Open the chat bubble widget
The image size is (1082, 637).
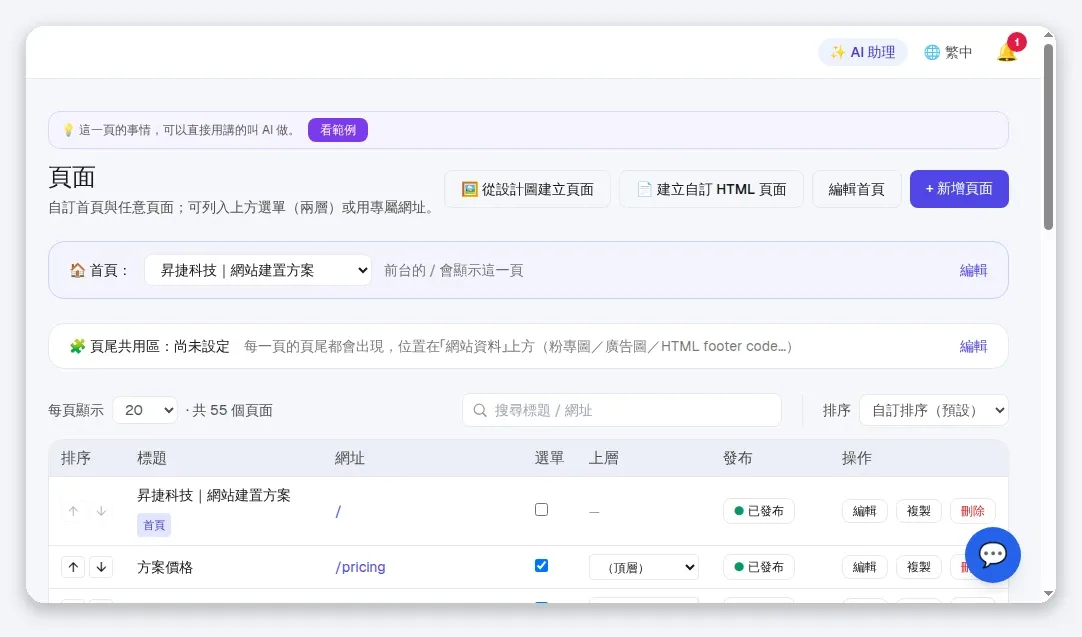[x=992, y=555]
